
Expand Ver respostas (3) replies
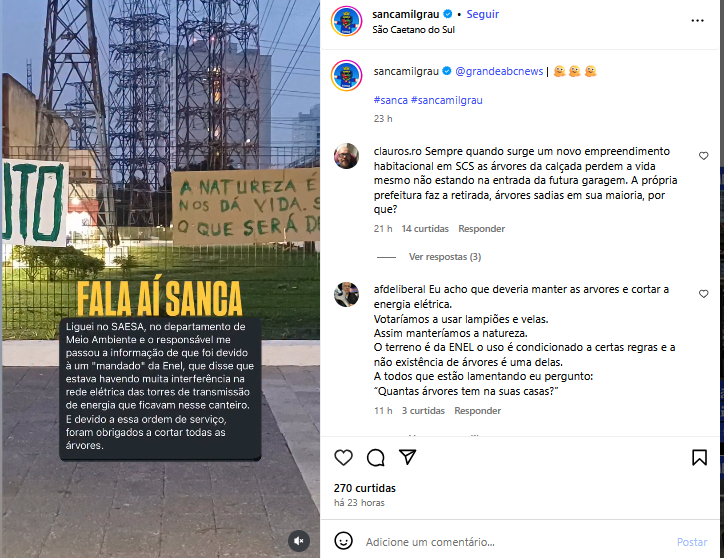click(445, 257)
